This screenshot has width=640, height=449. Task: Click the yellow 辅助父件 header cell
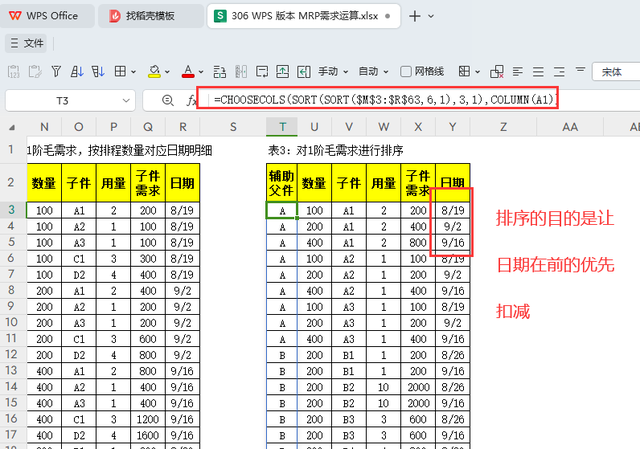point(282,183)
